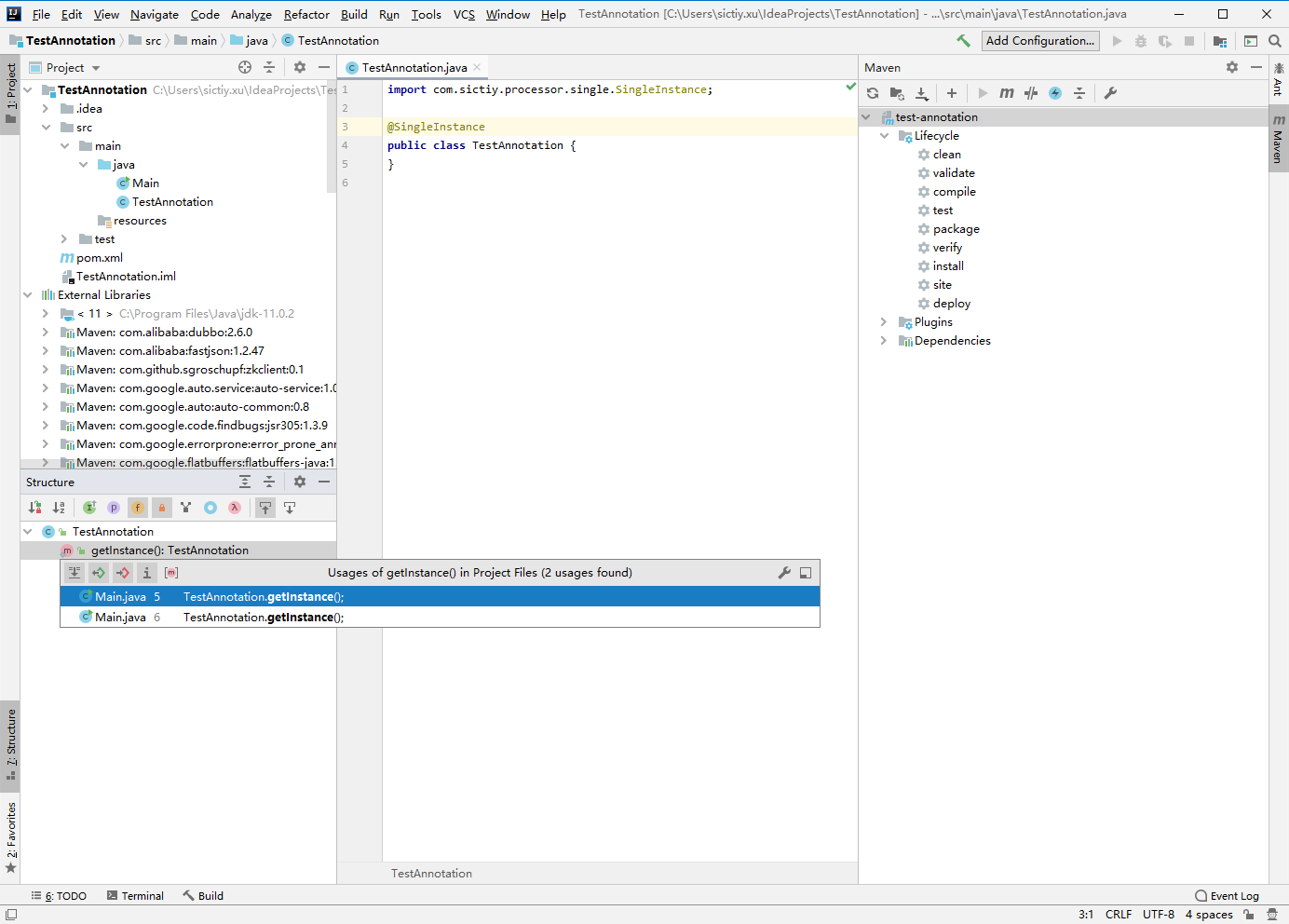Expand Dependencies node in Maven
1289x924 pixels.
(x=884, y=341)
